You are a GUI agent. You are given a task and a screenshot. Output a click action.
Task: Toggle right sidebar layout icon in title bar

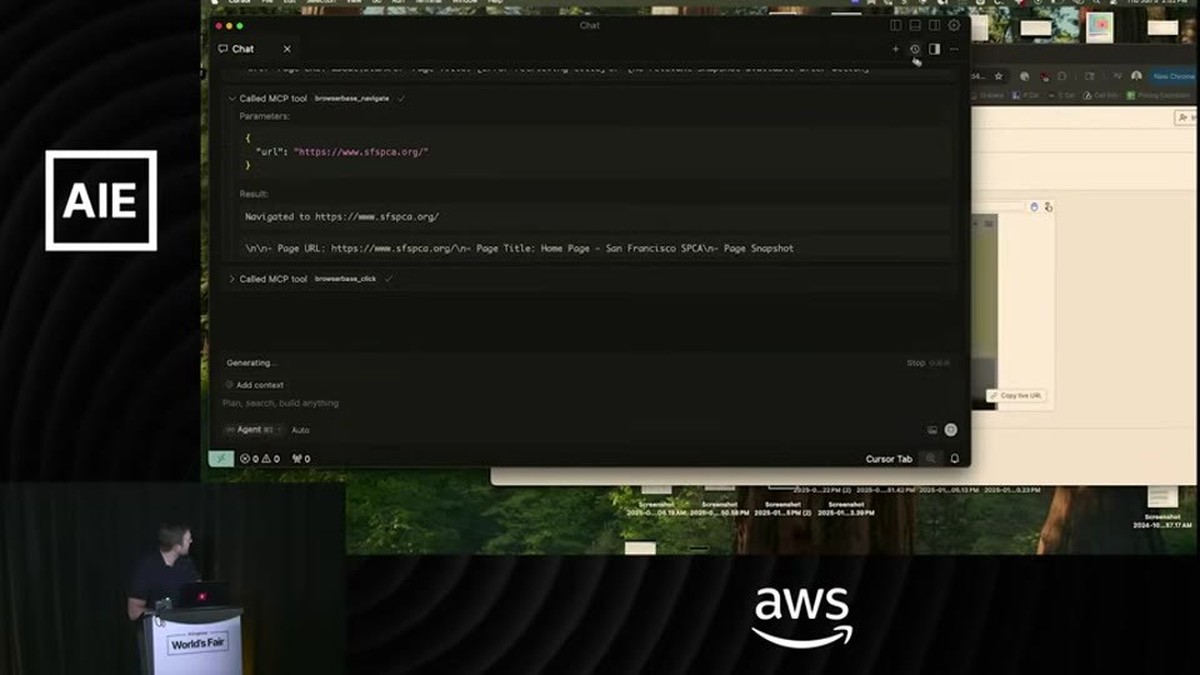pos(934,25)
